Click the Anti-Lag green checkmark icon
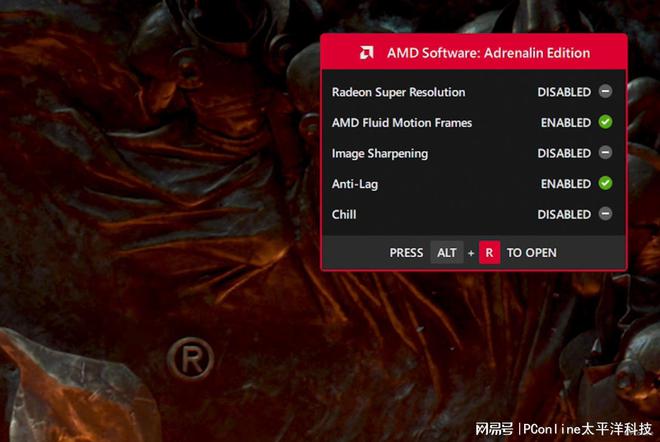Viewport: 660px width, 442px height. [605, 183]
